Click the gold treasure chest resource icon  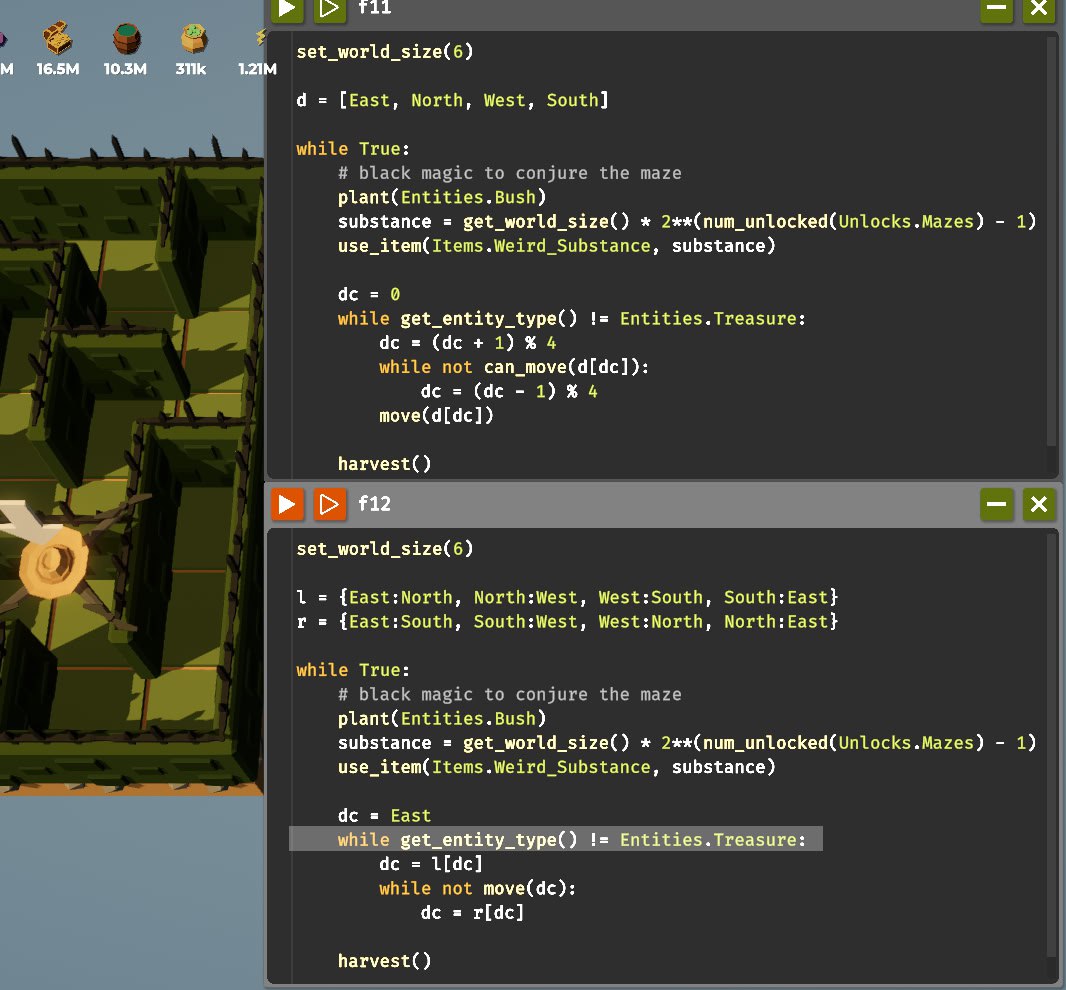pyautogui.click(x=58, y=39)
